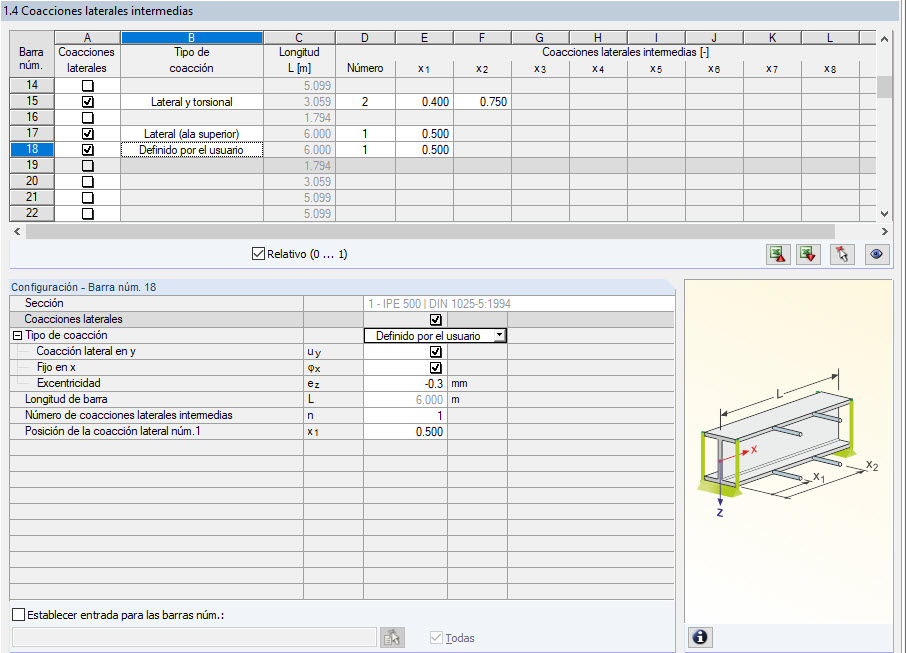906x653 pixels.
Task: Toggle Coacción lateral en y checkbox
Action: (x=436, y=352)
